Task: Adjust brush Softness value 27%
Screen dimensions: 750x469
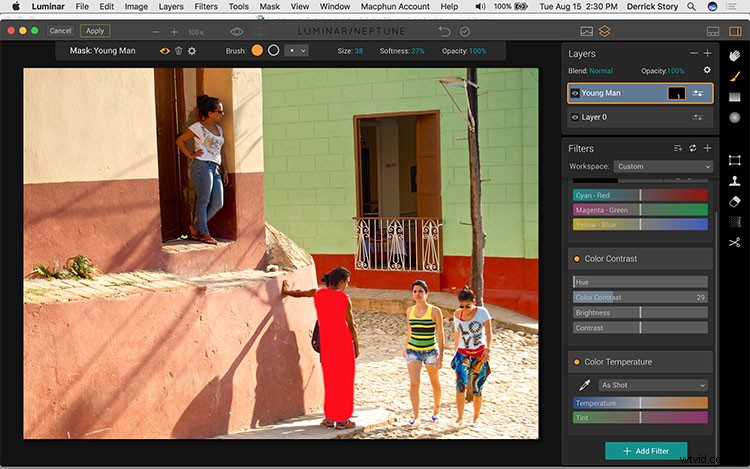Action: [x=418, y=51]
